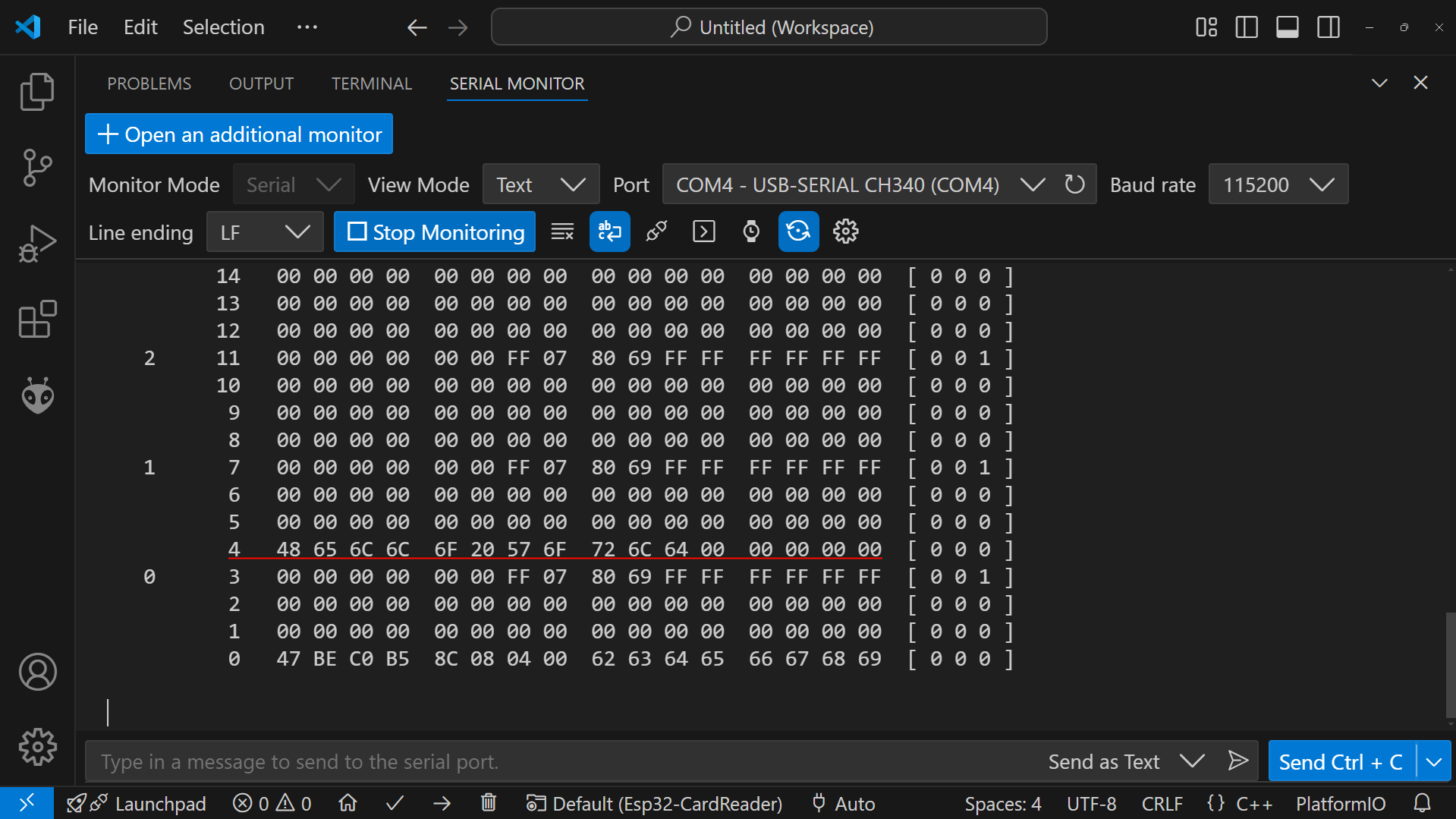Switch to the OUTPUT tab
The height and width of the screenshot is (819, 1456).
(x=262, y=83)
